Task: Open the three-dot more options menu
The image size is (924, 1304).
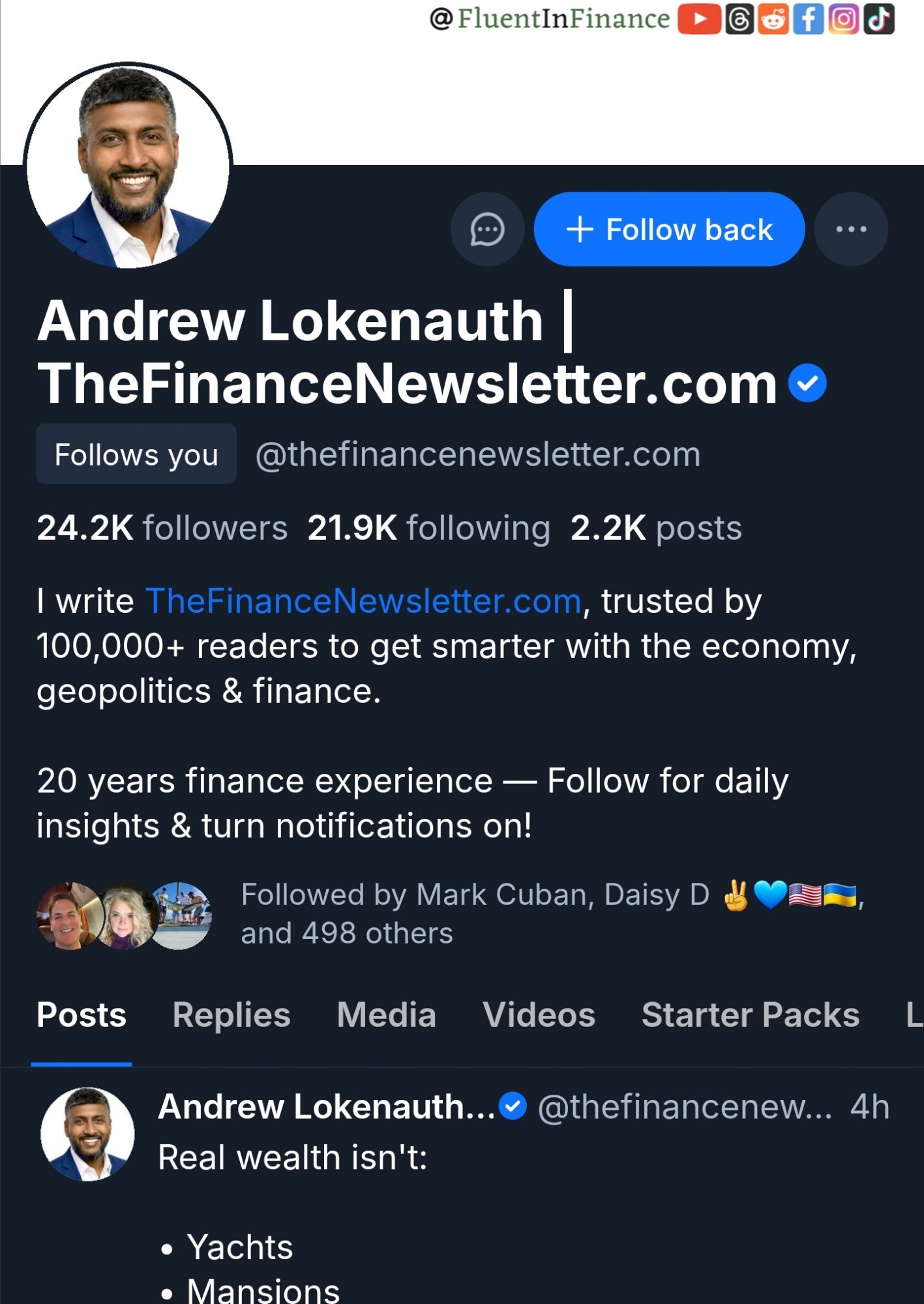Action: 851,230
